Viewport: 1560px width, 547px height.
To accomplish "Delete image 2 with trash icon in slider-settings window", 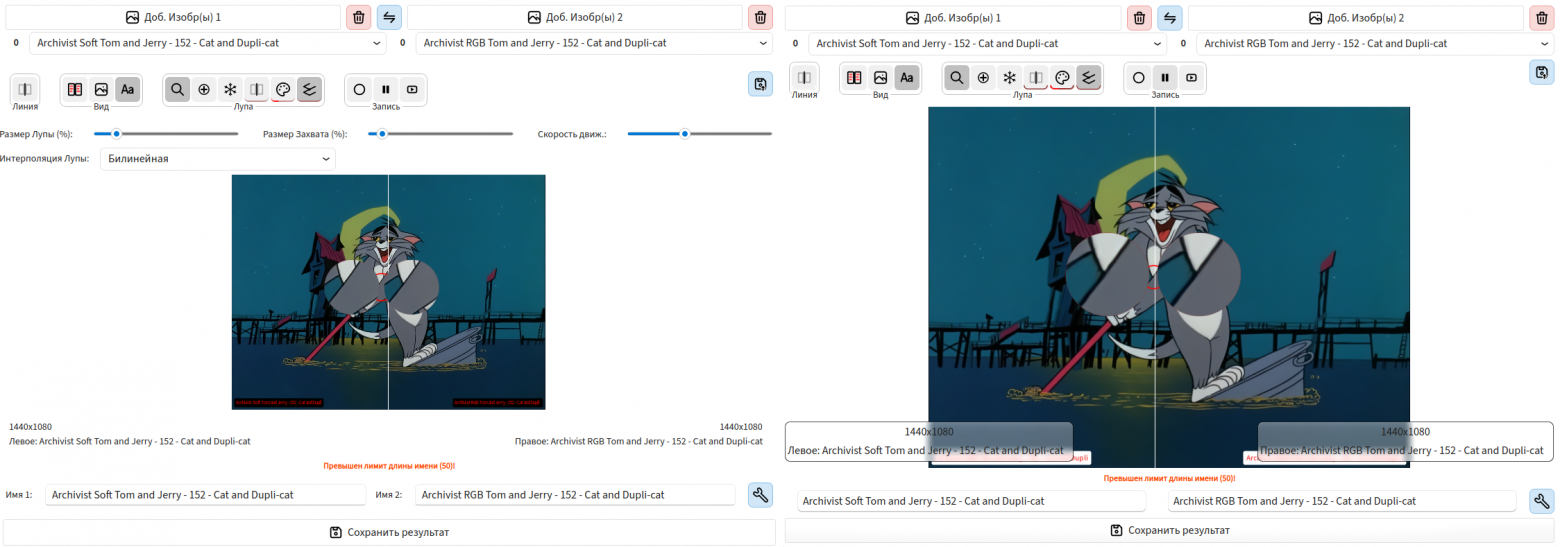I will pyautogui.click(x=761, y=17).
